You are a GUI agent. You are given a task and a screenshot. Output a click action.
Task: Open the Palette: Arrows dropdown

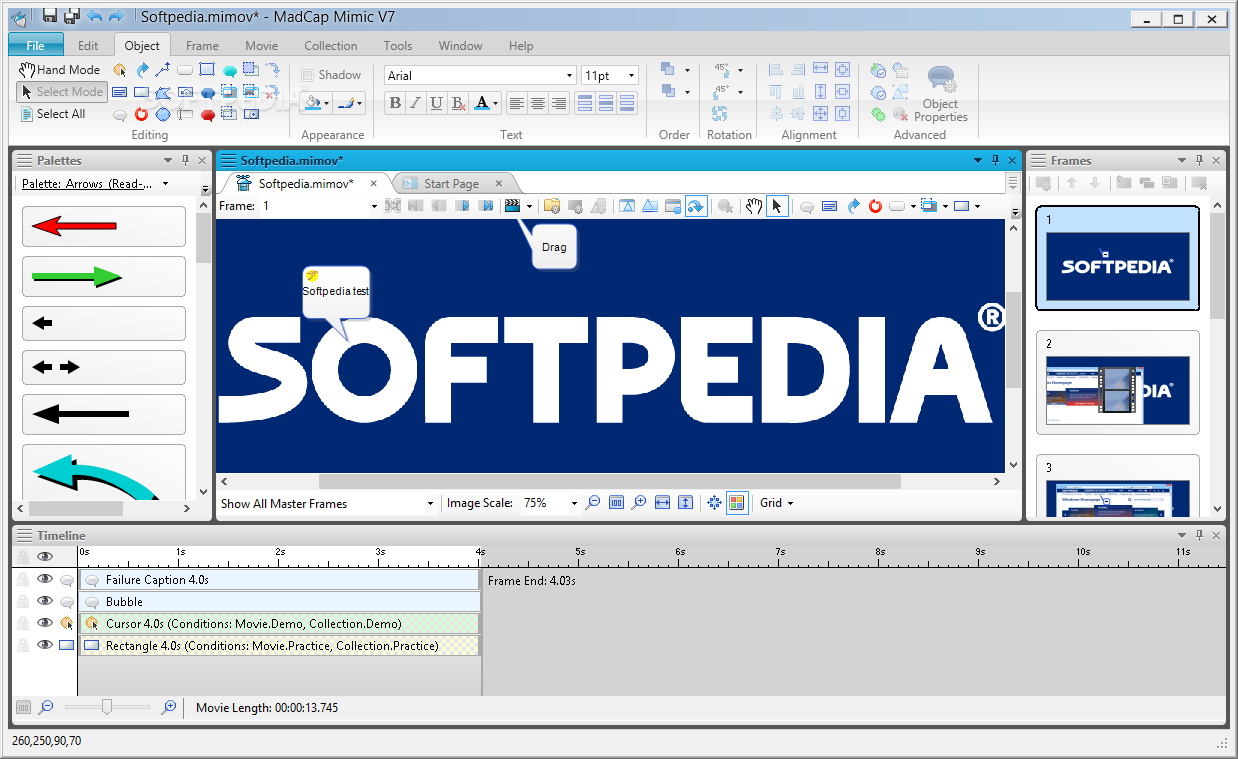(x=165, y=184)
